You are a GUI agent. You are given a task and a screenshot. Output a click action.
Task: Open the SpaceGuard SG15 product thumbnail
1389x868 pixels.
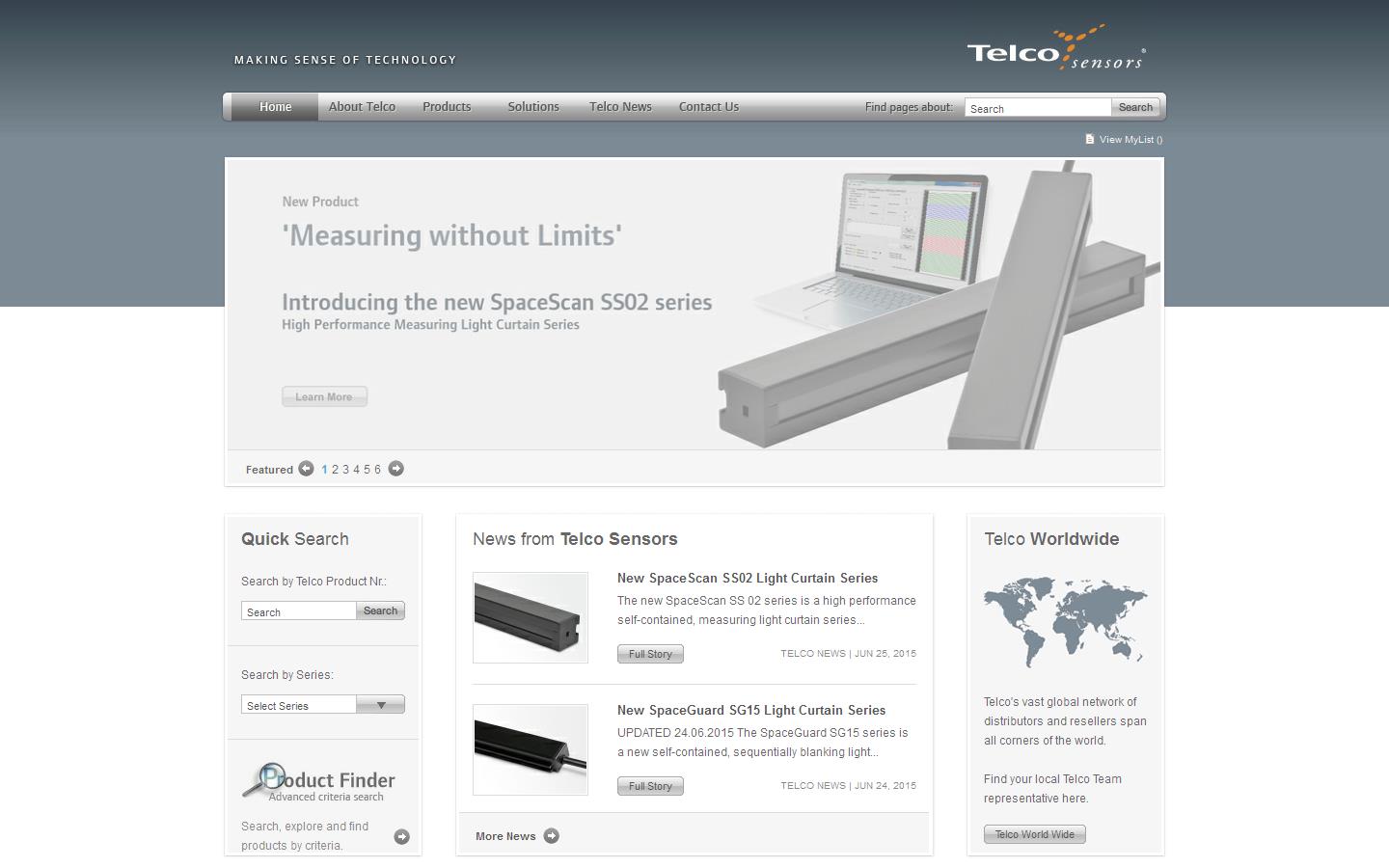(x=531, y=749)
